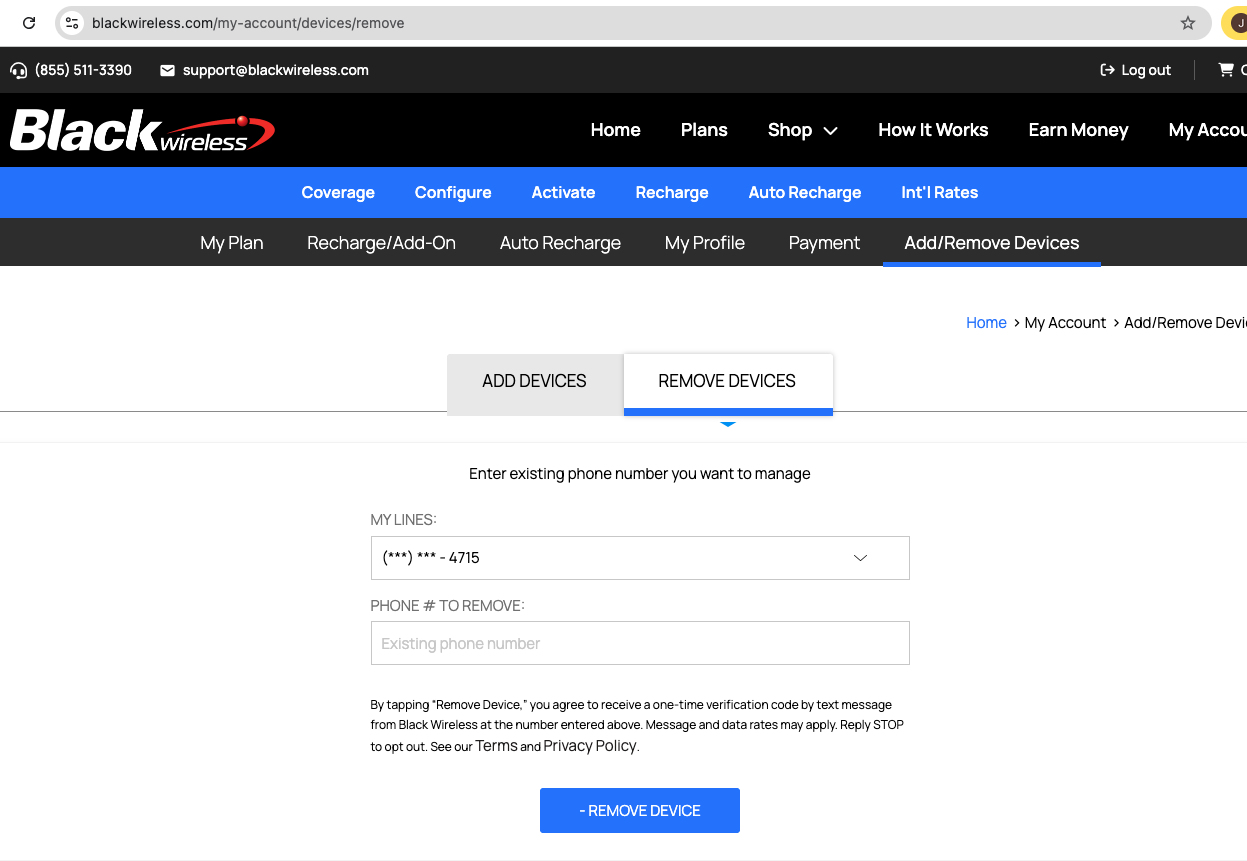Click the Shop menu chevron arrow
This screenshot has width=1247, height=861.
831,131
